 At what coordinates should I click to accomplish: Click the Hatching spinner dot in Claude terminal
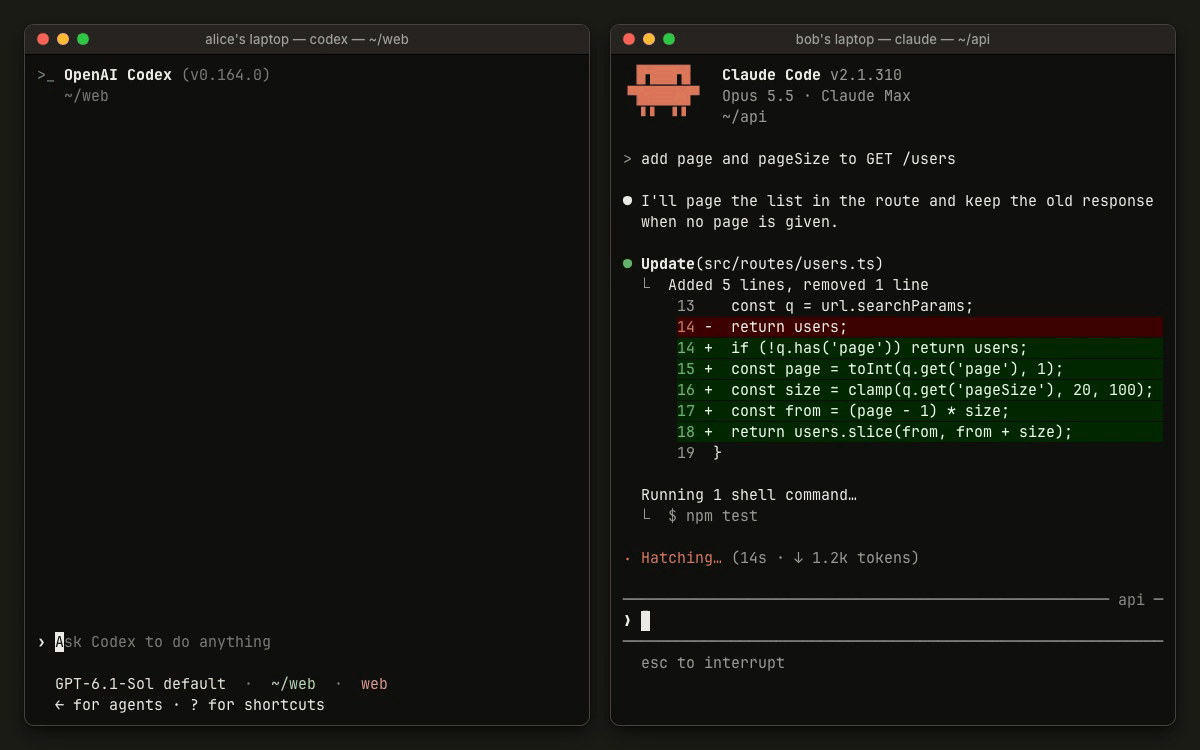[627, 559]
